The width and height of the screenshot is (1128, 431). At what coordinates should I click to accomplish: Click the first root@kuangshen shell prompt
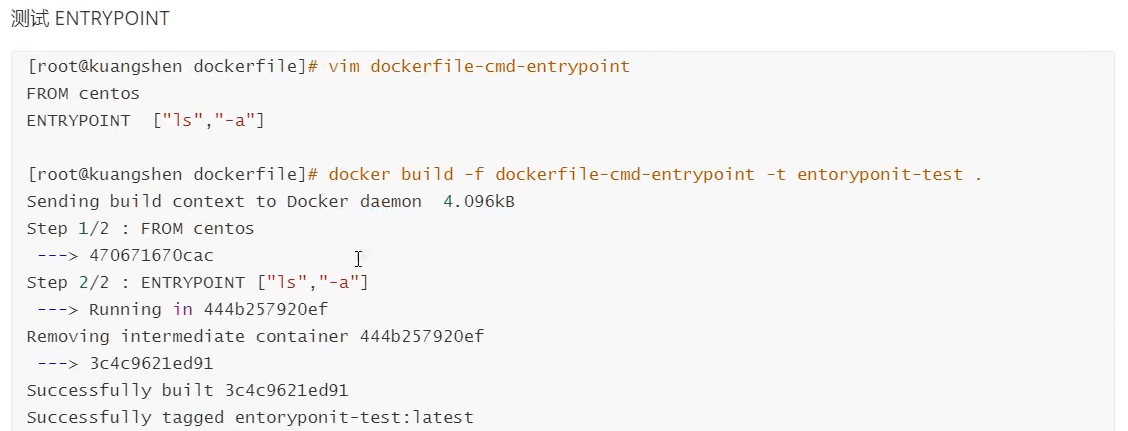172,67
